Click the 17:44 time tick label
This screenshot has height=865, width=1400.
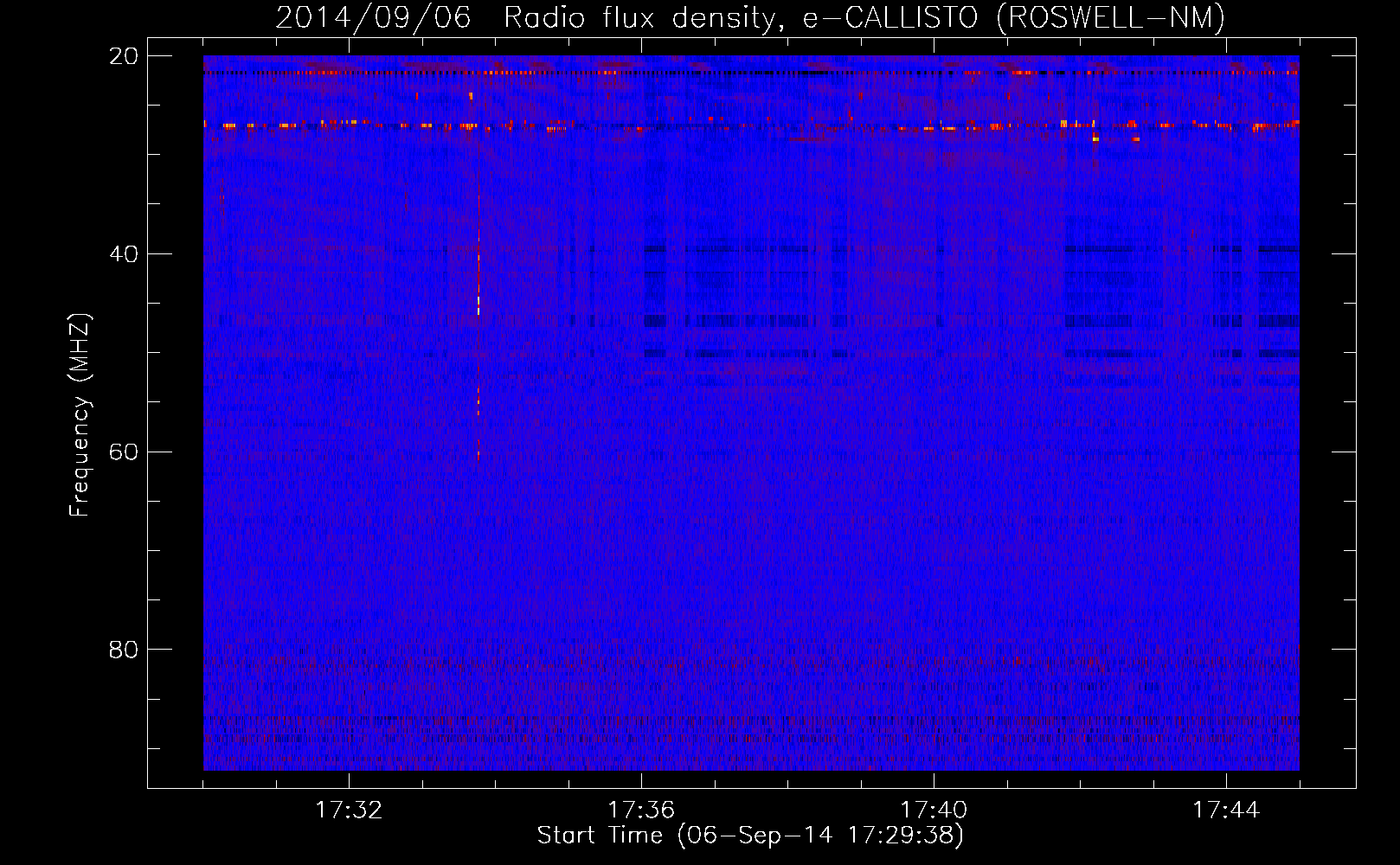click(1226, 811)
